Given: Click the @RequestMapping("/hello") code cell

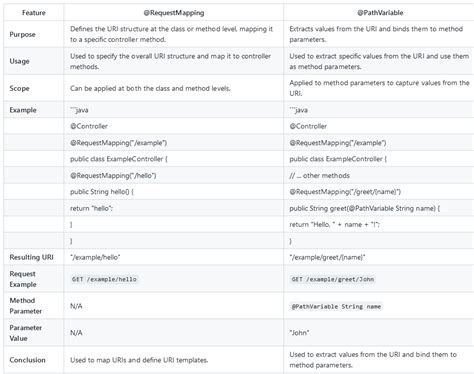Looking at the screenshot, I should (x=113, y=175).
